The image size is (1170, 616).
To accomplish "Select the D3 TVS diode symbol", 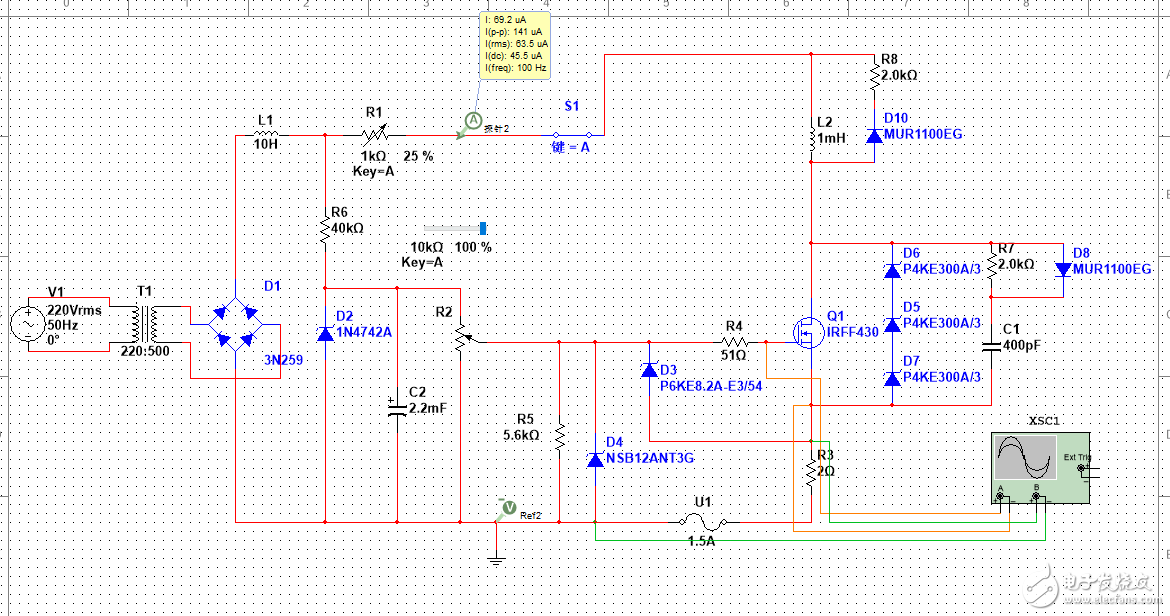I will [649, 369].
